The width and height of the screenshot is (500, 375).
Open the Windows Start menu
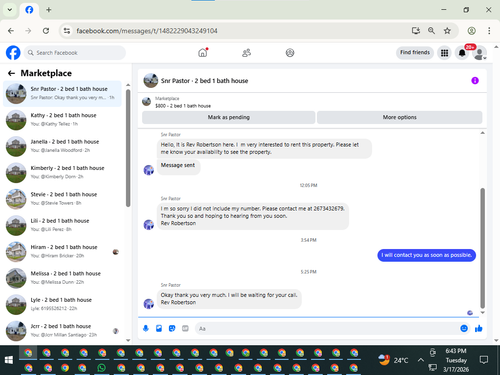pyautogui.click(x=9, y=360)
